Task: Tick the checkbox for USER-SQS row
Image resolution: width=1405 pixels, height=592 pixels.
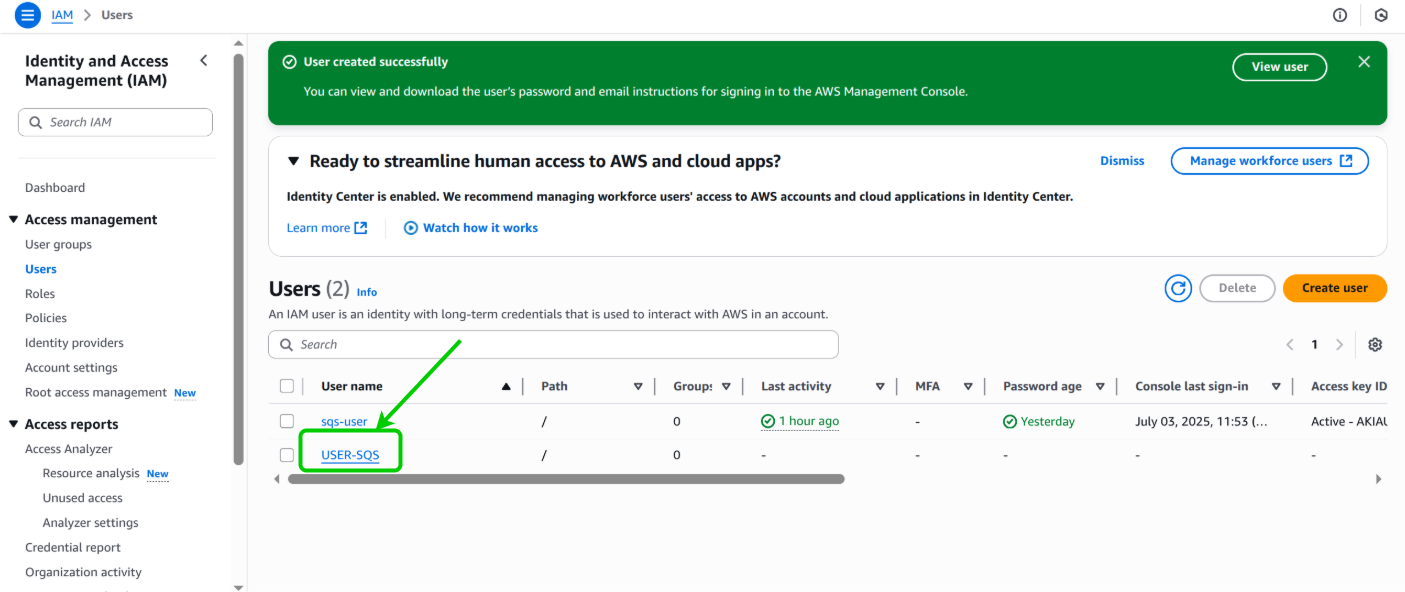Action: click(x=287, y=455)
